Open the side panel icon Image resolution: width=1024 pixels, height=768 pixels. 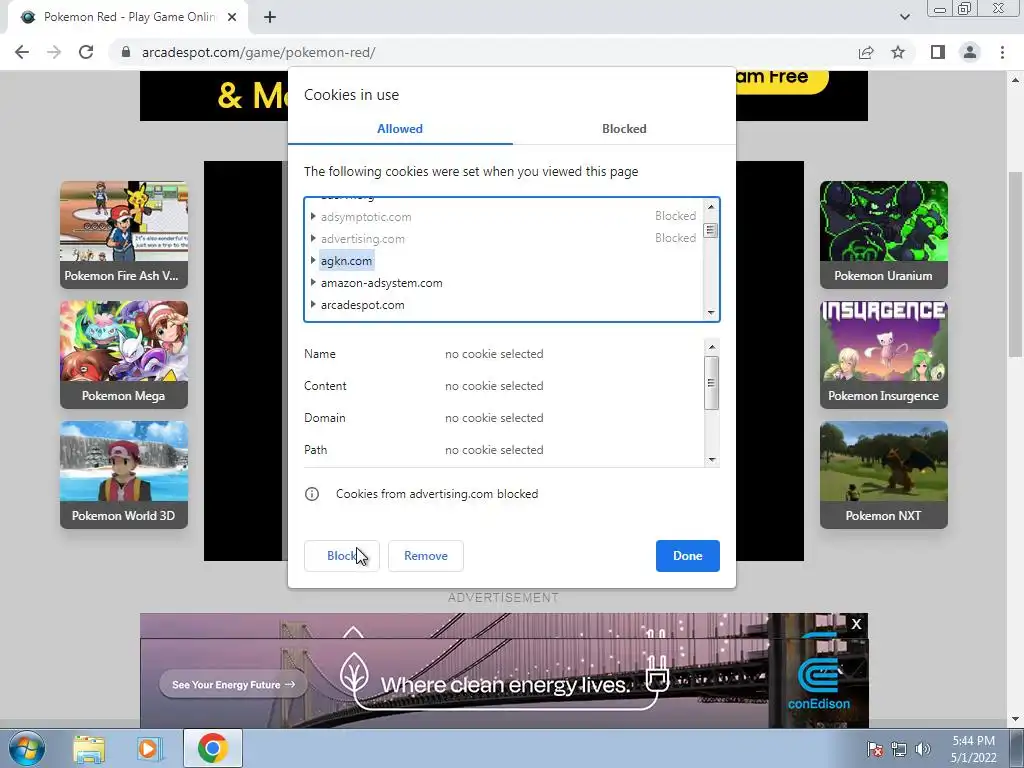click(x=938, y=52)
